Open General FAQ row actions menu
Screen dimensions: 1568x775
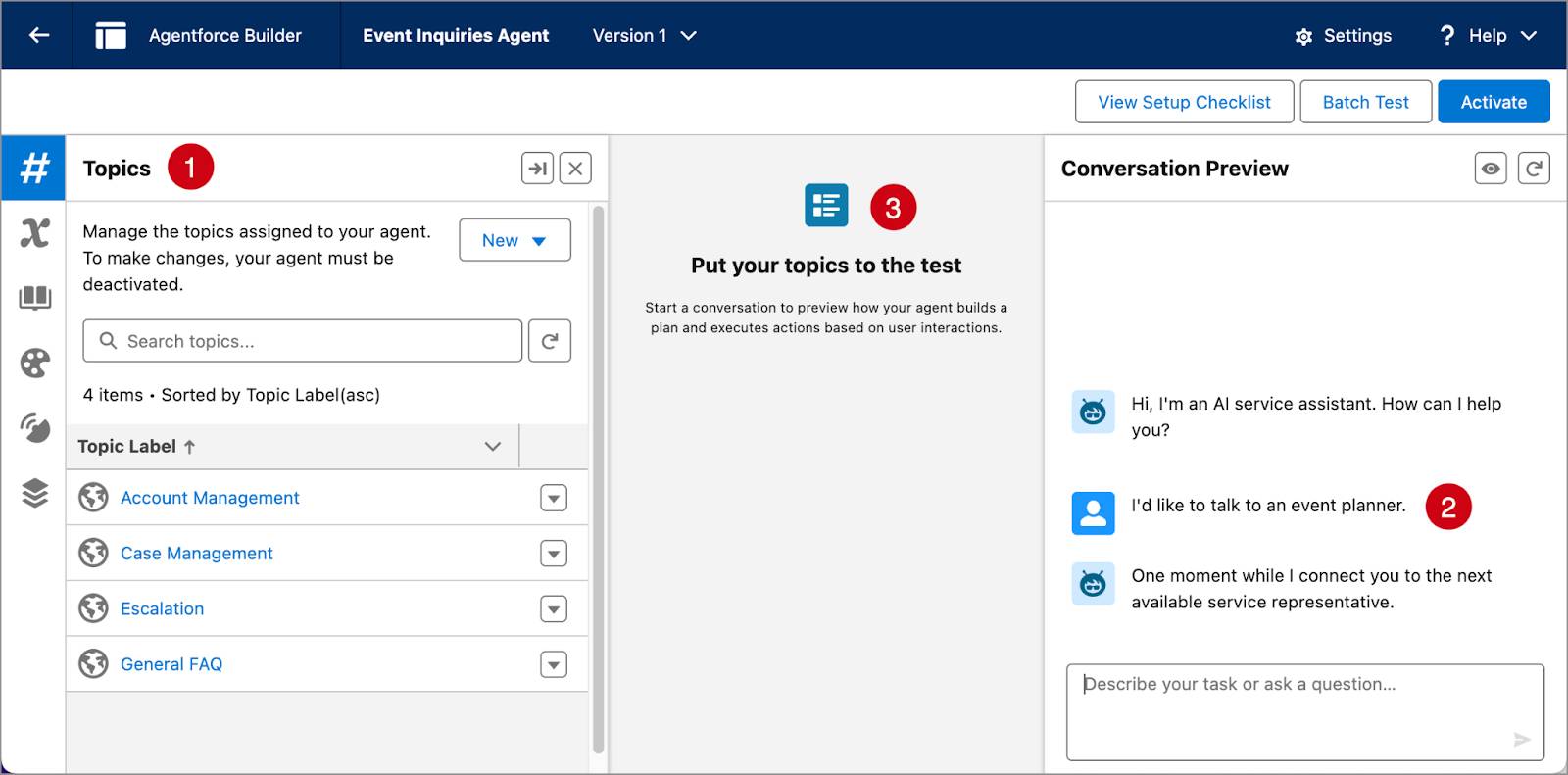point(554,664)
